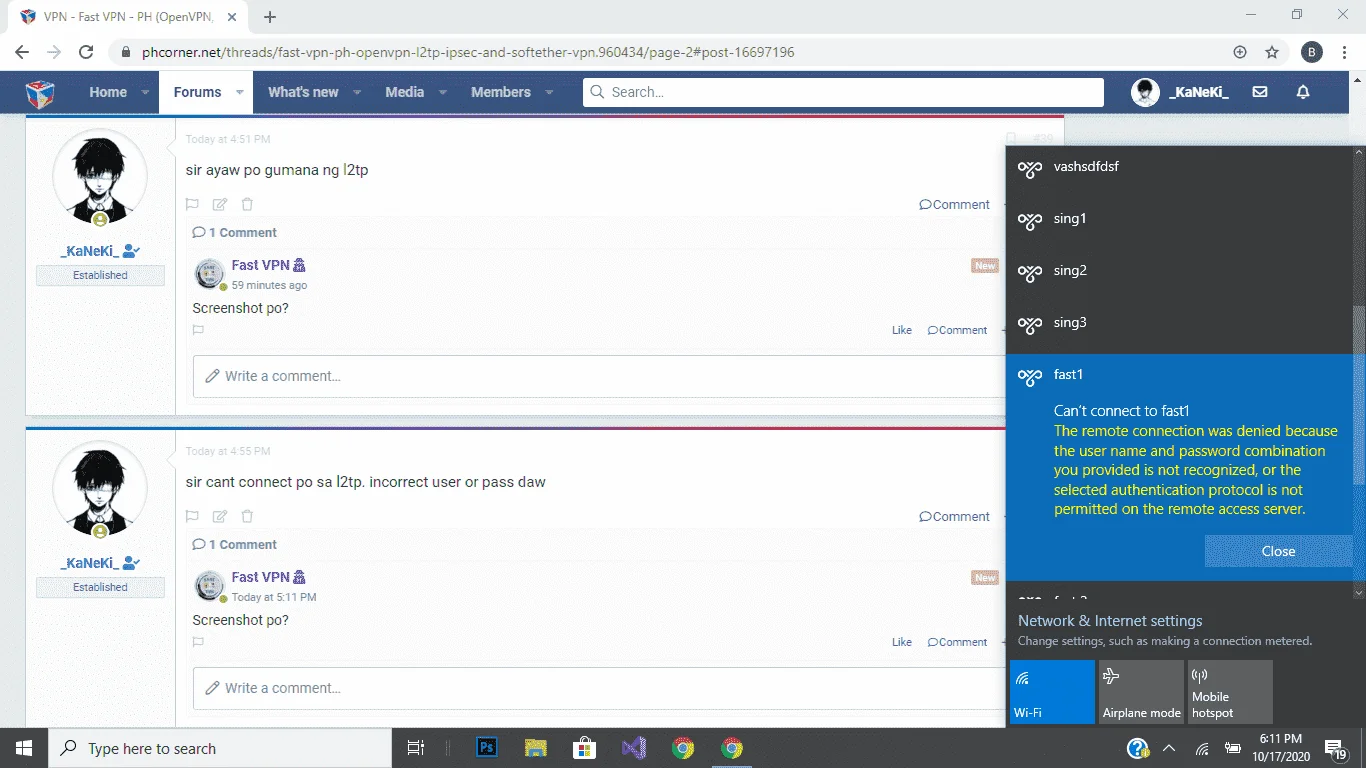This screenshot has width=1366, height=768.
Task: Open the Members nav item
Action: click(x=501, y=92)
